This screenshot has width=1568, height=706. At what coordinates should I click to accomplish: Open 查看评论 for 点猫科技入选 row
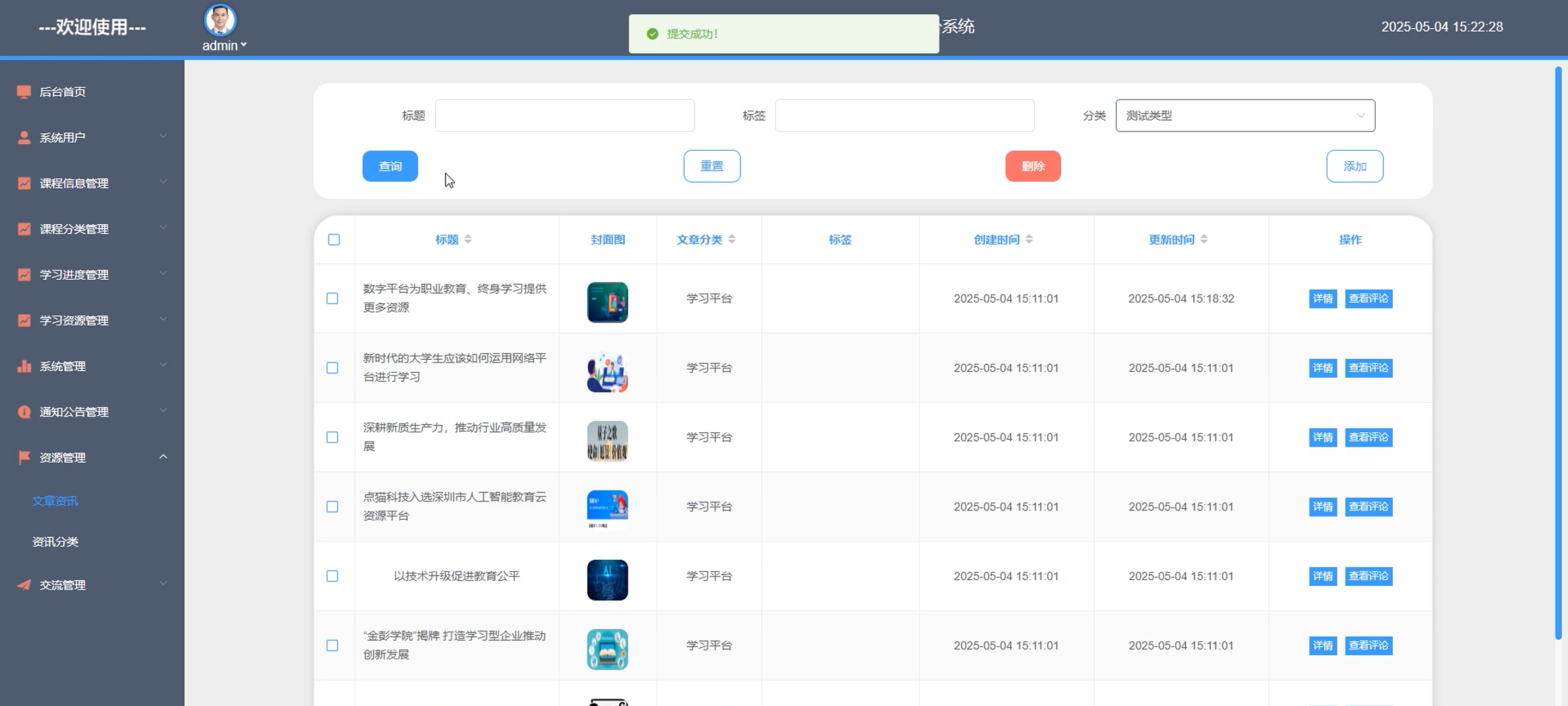pyautogui.click(x=1368, y=506)
